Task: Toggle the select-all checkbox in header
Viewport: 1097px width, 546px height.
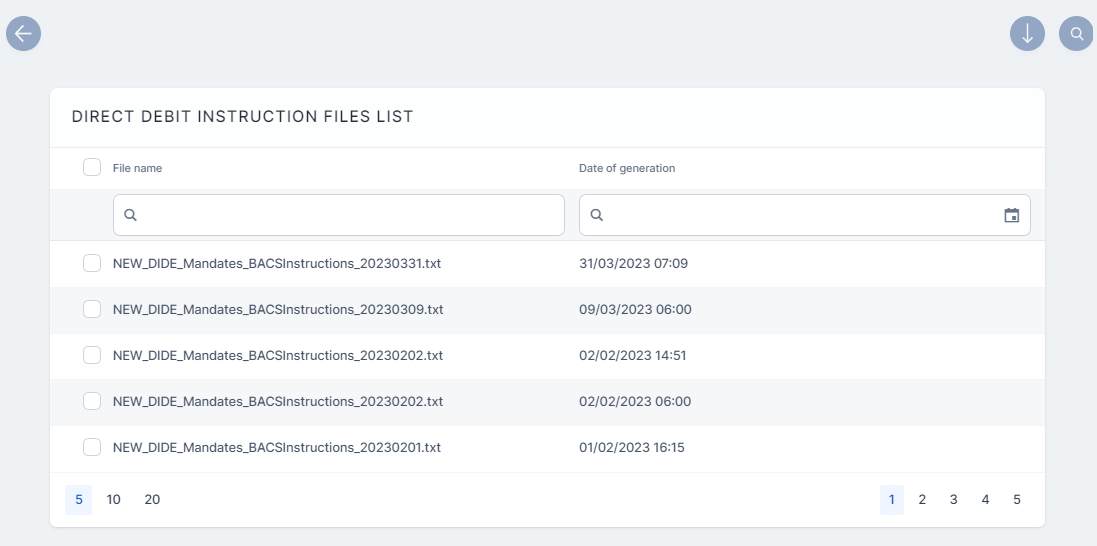Action: click(x=92, y=167)
